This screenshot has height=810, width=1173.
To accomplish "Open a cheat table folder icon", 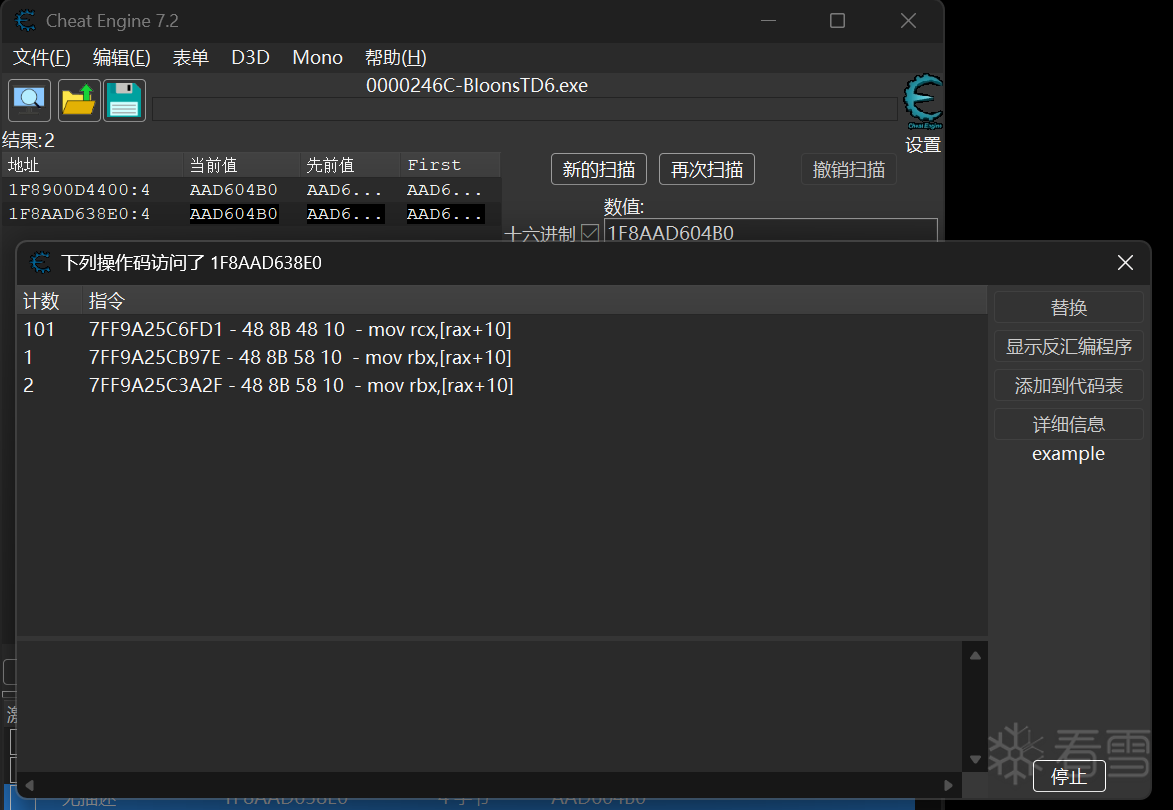I will point(79,100).
